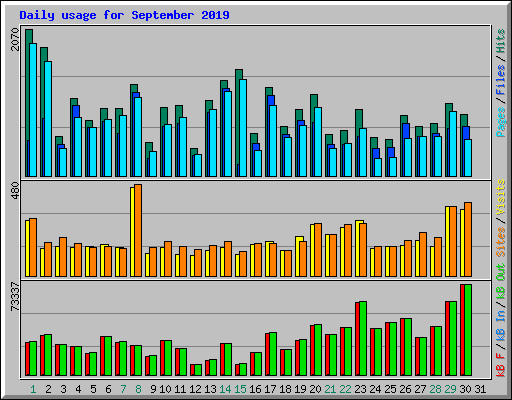Click day label '31' on x-axis
This screenshot has height=400, width=512.
click(480, 389)
